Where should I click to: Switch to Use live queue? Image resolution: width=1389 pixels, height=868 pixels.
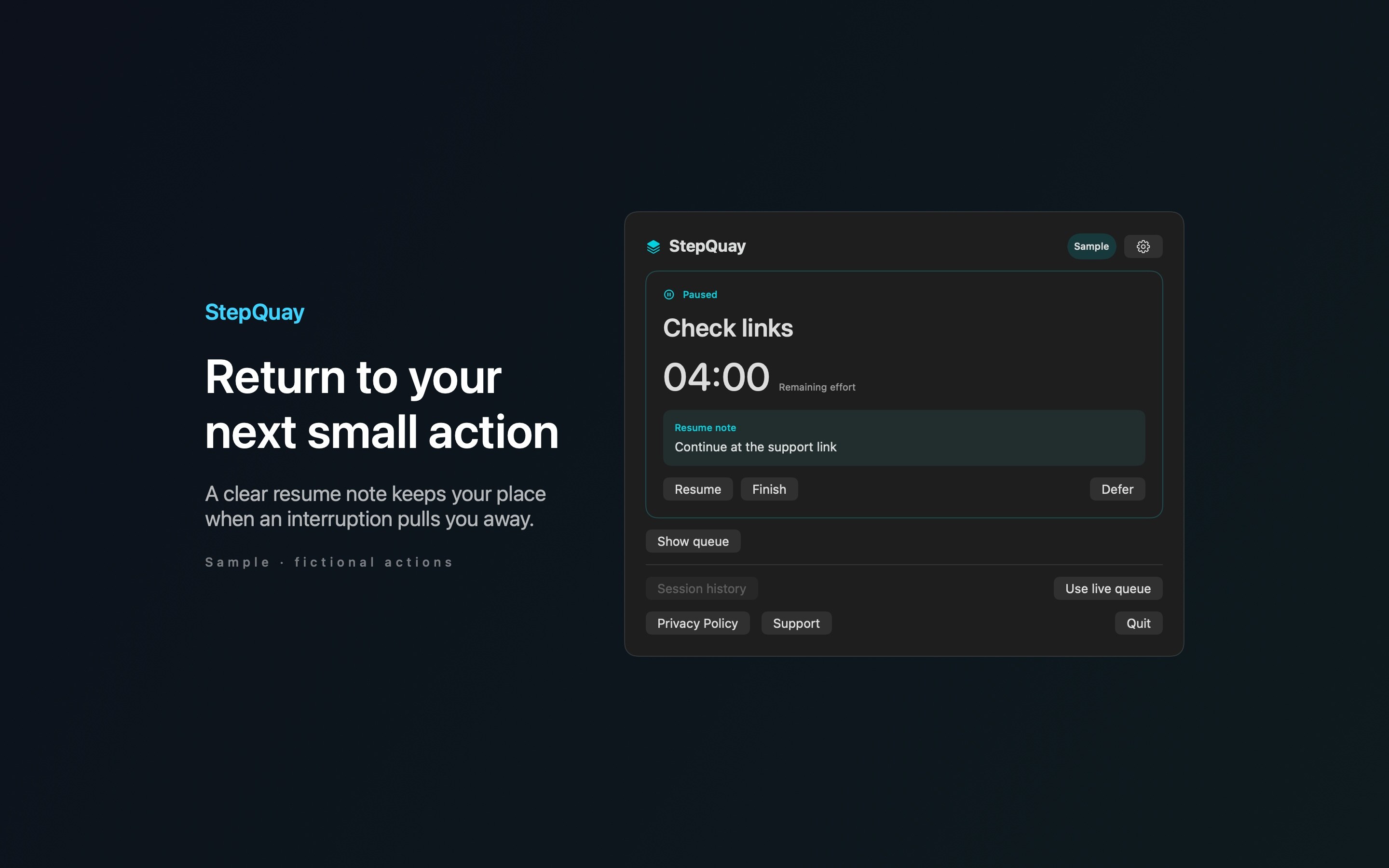1108,588
